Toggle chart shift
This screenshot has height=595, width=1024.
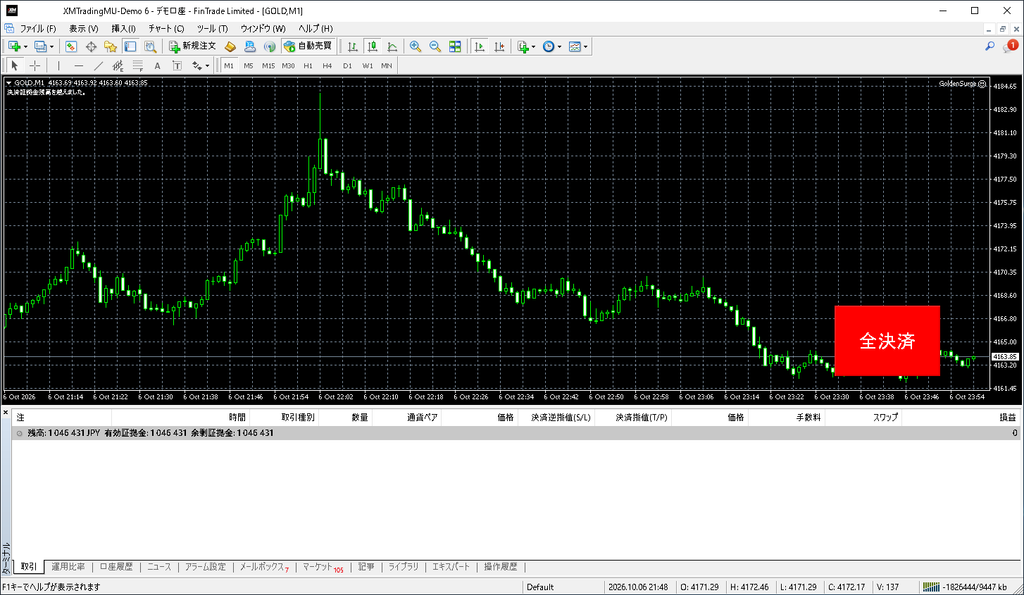coord(500,46)
